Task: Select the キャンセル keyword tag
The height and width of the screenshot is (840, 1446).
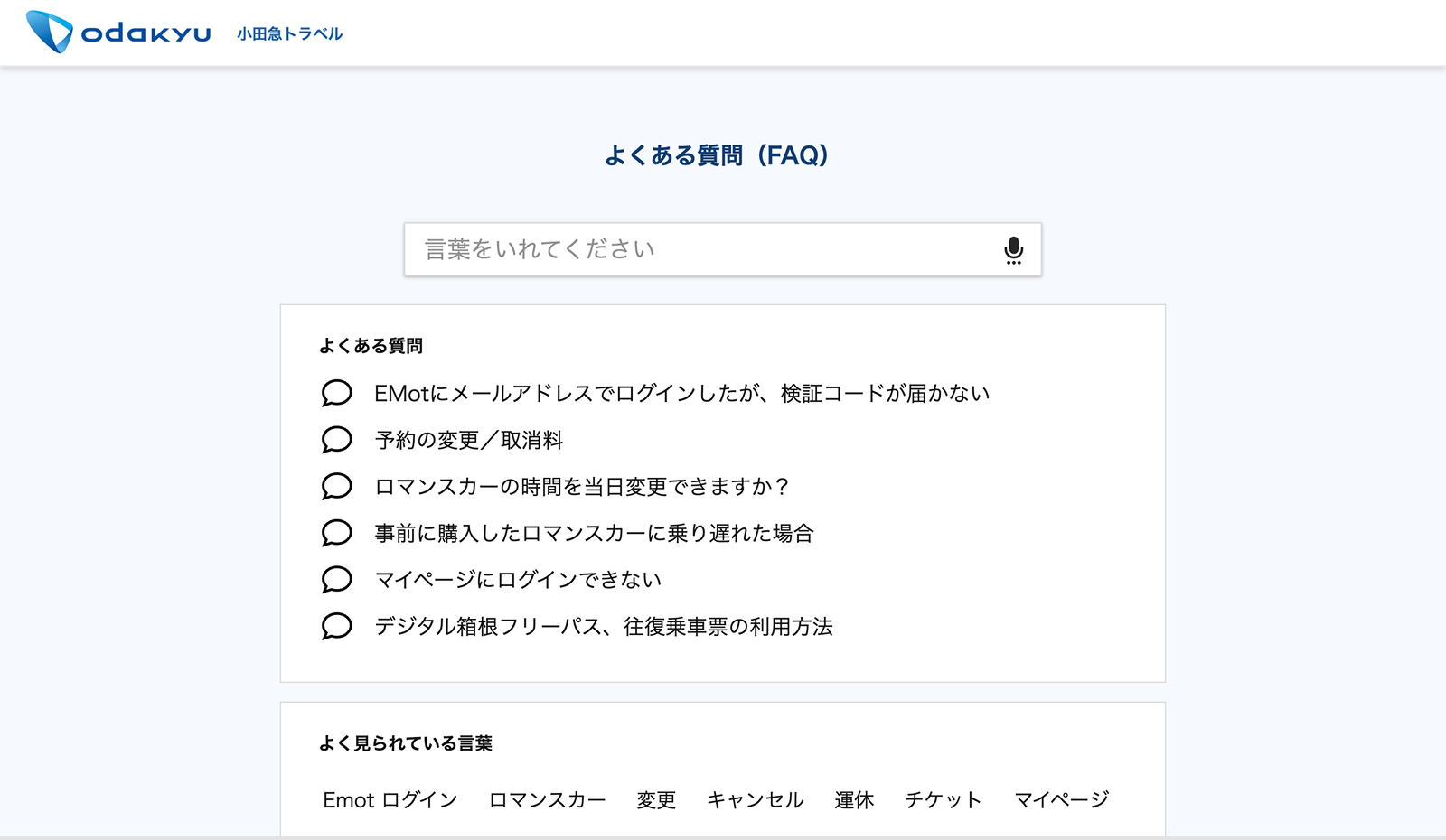Action: point(756,799)
